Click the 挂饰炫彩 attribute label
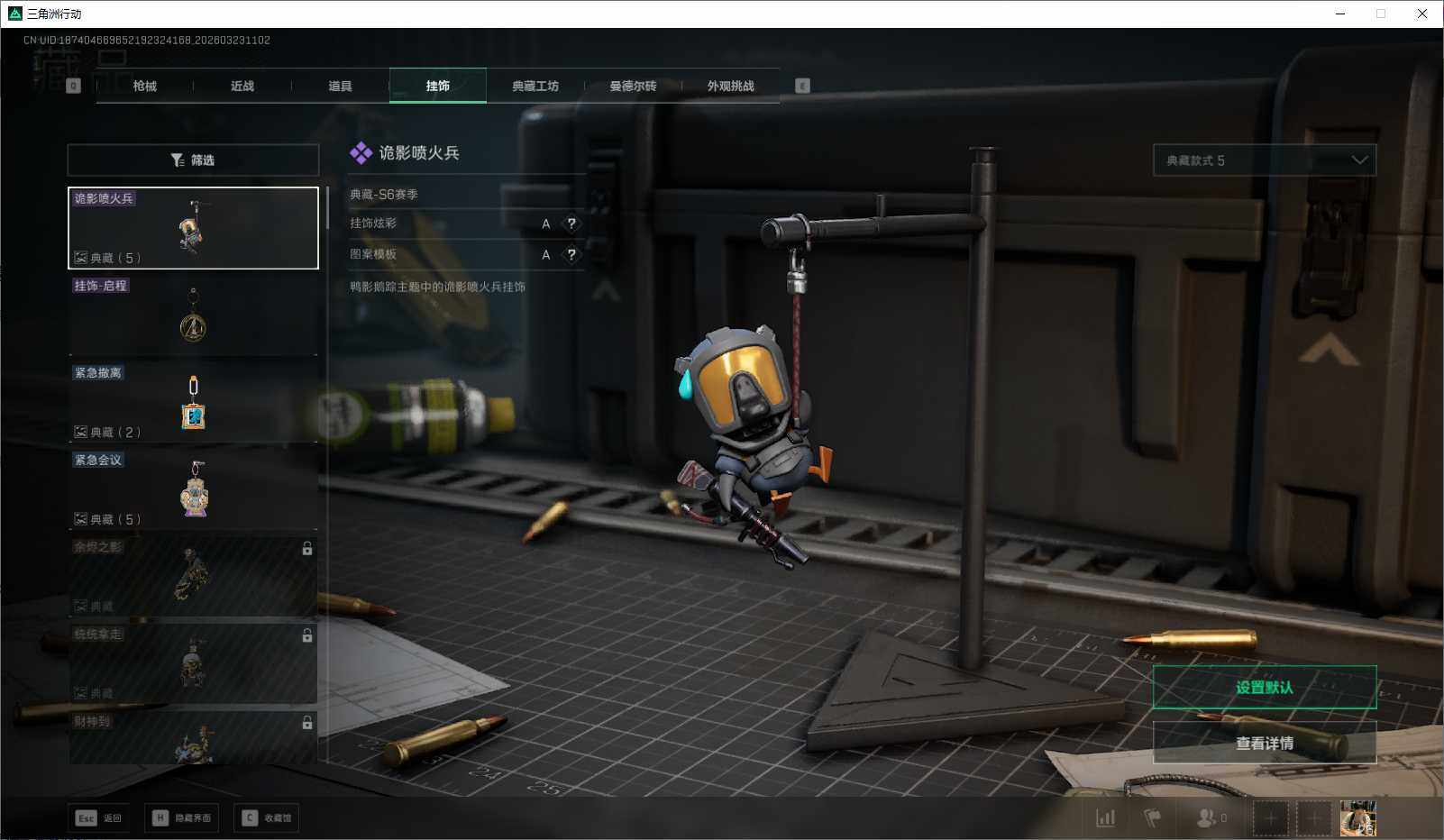This screenshot has width=1444, height=840. click(373, 224)
